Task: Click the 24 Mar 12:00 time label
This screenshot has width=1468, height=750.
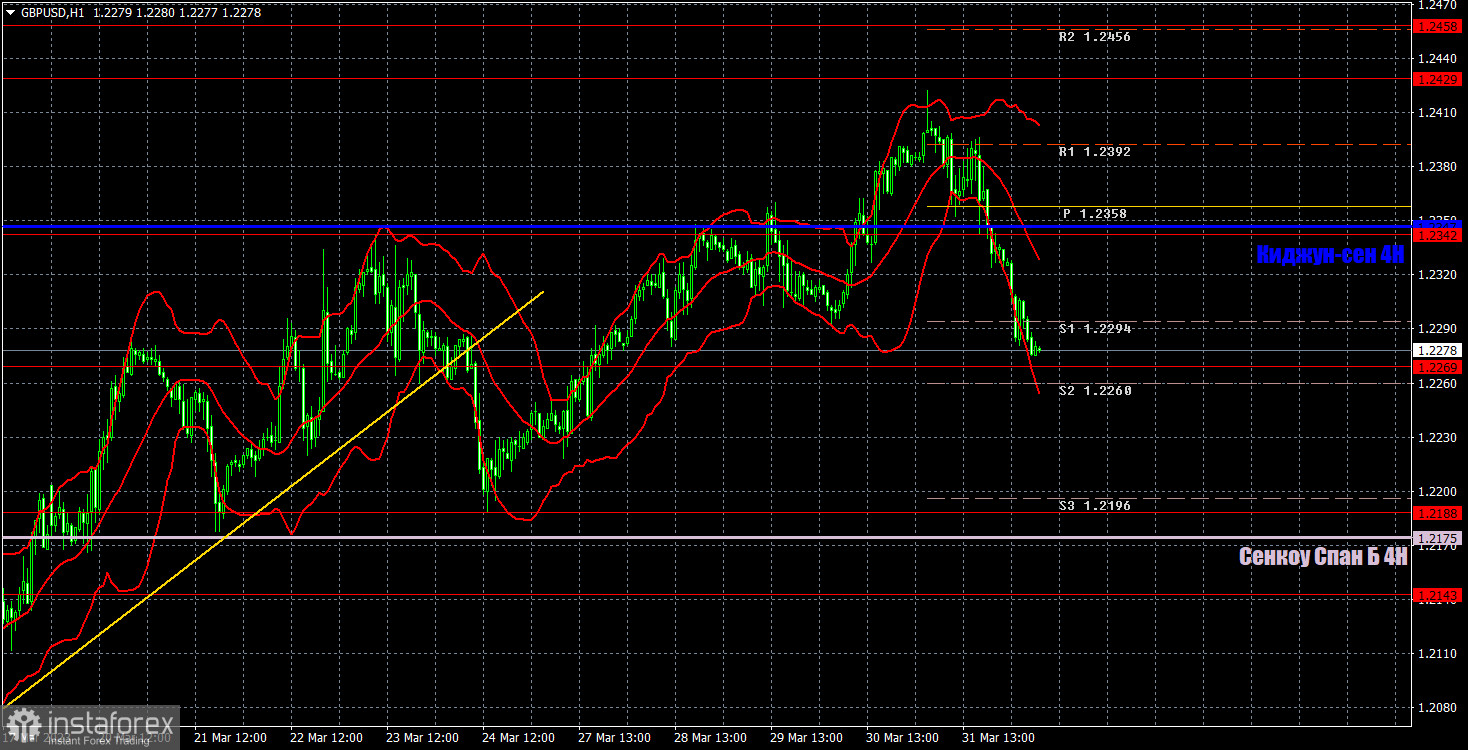Action: pyautogui.click(x=519, y=737)
